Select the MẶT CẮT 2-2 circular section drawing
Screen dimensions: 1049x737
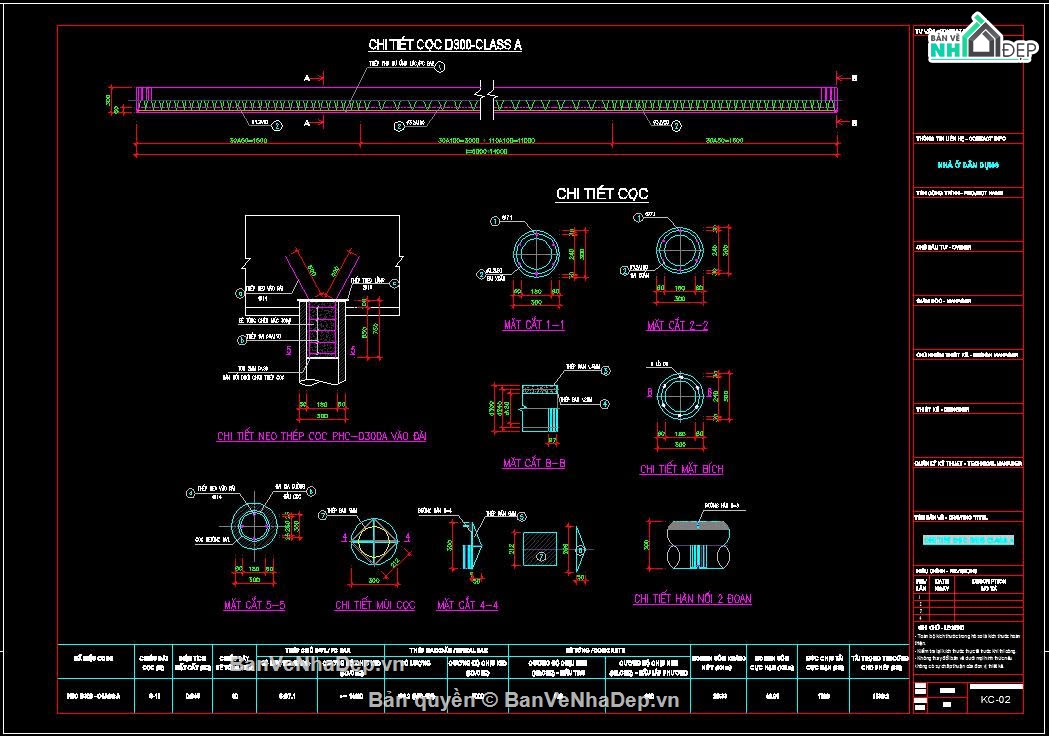[x=679, y=250]
